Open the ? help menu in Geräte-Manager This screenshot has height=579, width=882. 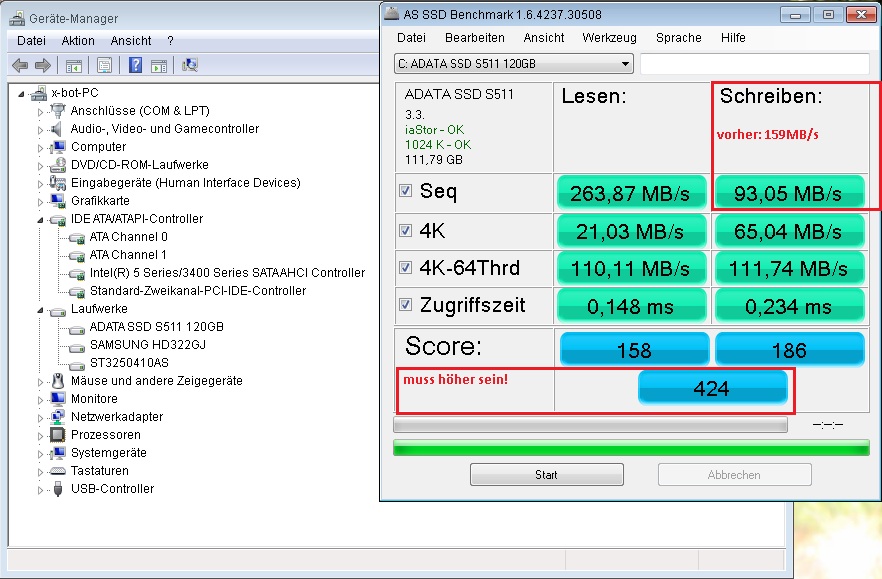[x=170, y=41]
